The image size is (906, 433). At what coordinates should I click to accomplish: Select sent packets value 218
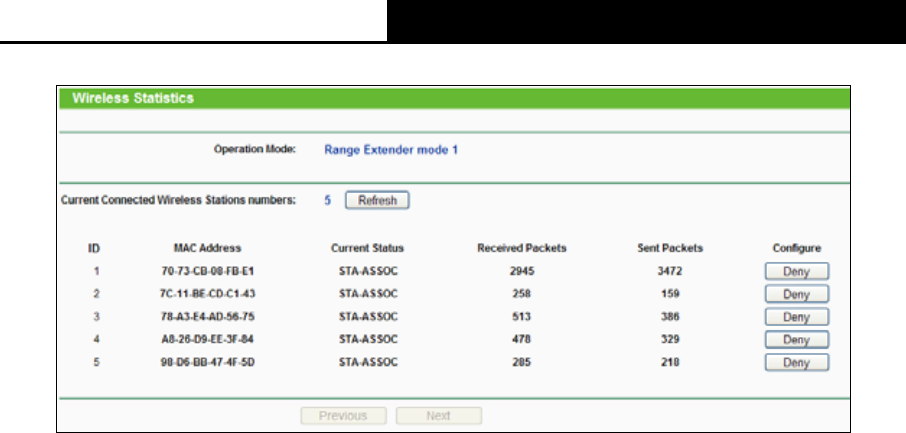coord(670,362)
